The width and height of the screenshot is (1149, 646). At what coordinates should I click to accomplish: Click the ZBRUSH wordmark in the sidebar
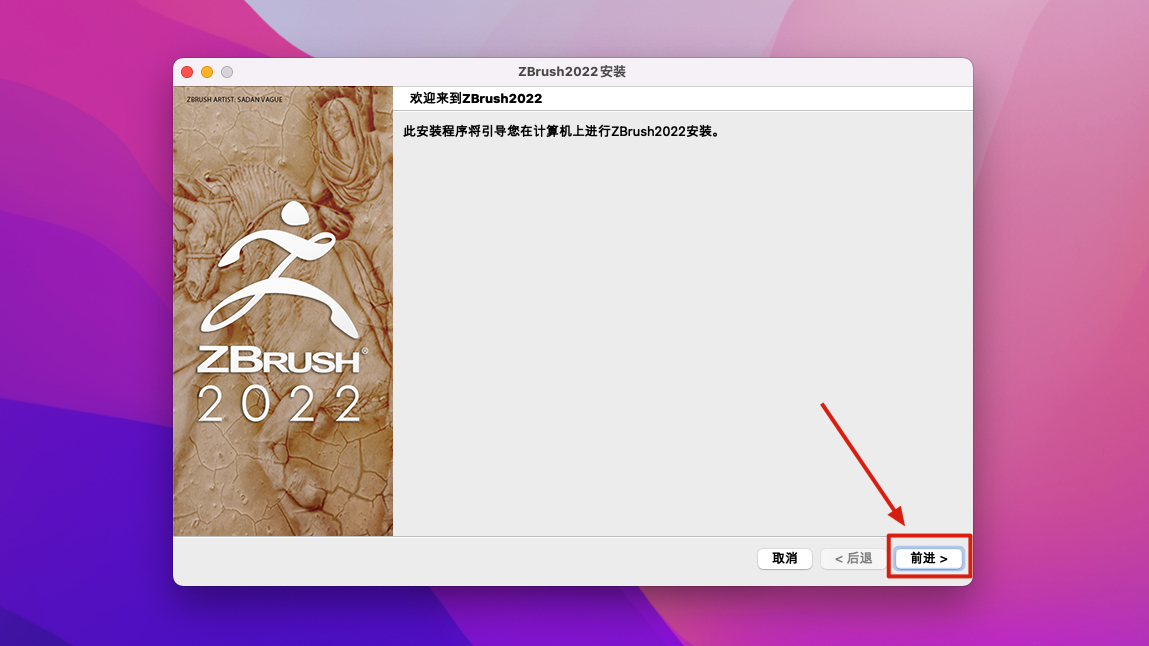[279, 360]
